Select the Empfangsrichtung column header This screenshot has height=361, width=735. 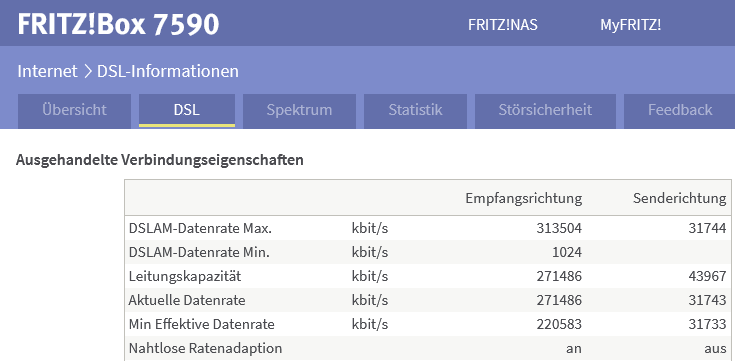tap(524, 198)
